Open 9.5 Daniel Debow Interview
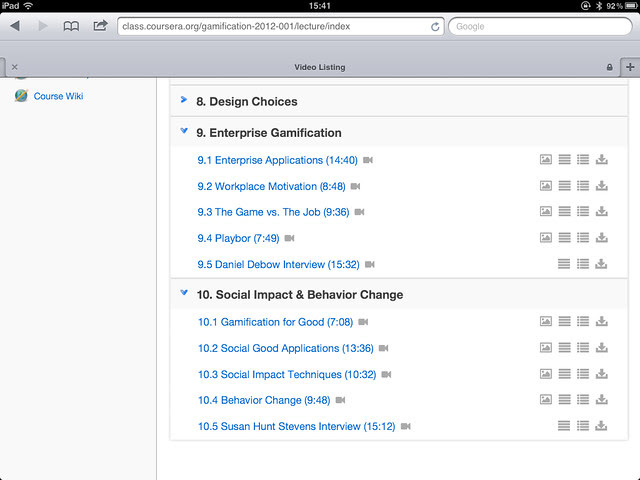This screenshot has height=480, width=640. [278, 264]
